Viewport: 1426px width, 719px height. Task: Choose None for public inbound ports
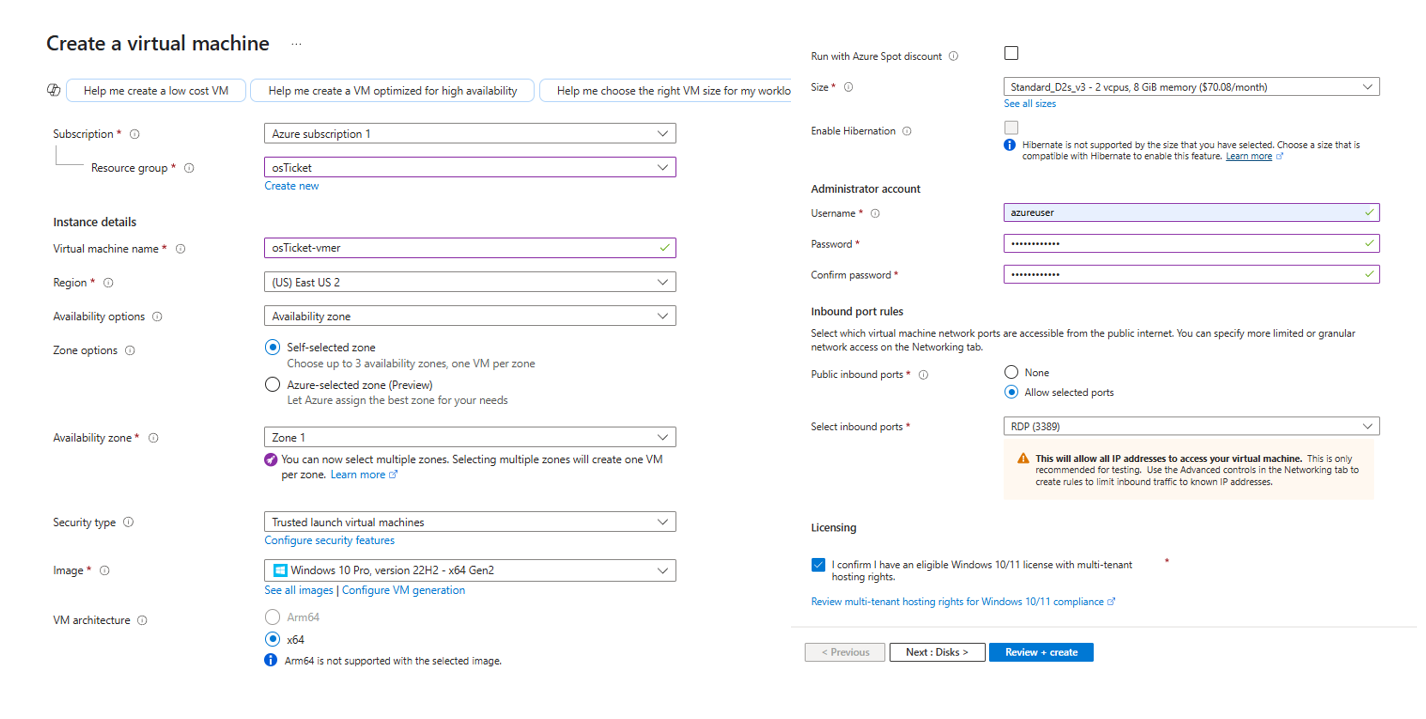point(1011,372)
